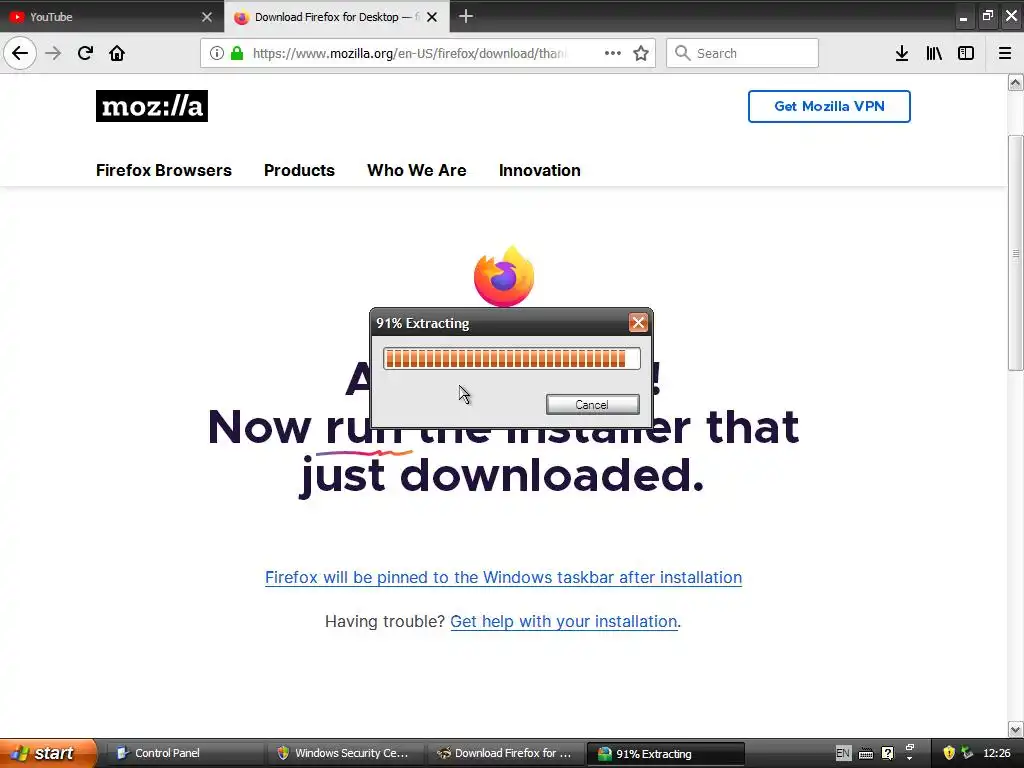Open the Firefox hamburger menu
1024x768 pixels.
(1005, 53)
